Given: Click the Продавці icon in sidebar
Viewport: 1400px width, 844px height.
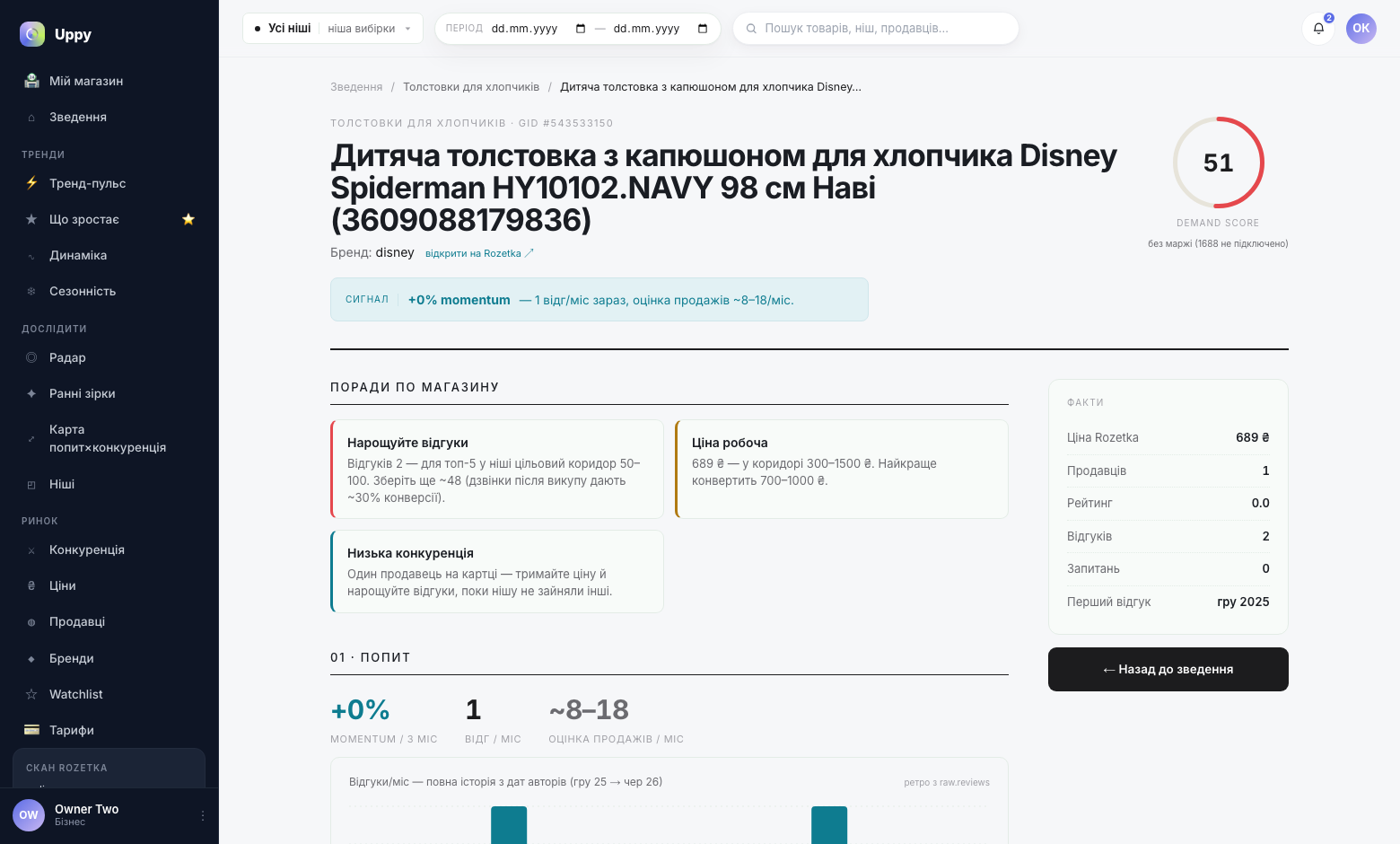Looking at the screenshot, I should tap(31, 621).
